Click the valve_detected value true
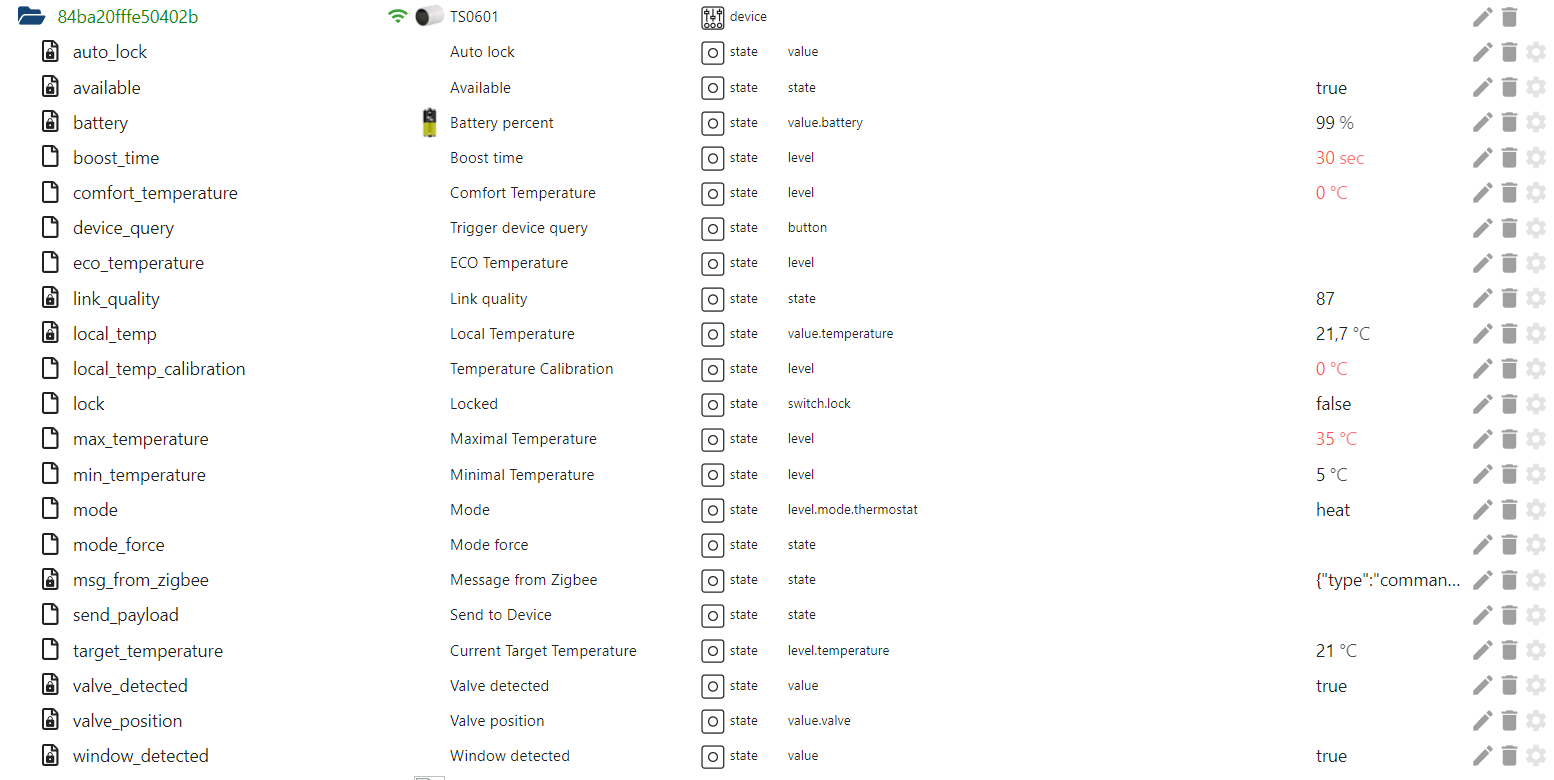 [x=1331, y=686]
